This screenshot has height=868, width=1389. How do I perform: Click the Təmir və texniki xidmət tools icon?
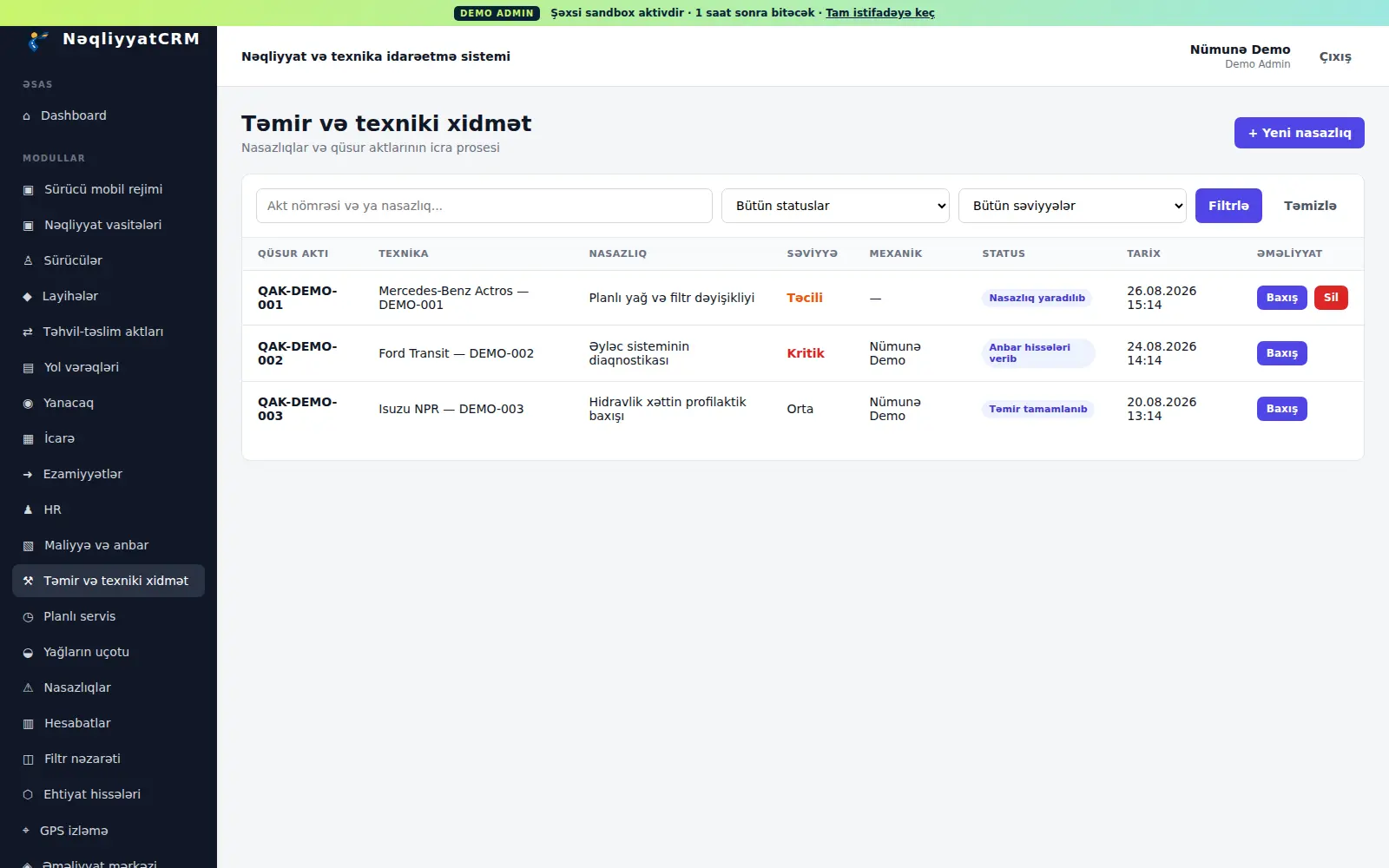(x=28, y=582)
